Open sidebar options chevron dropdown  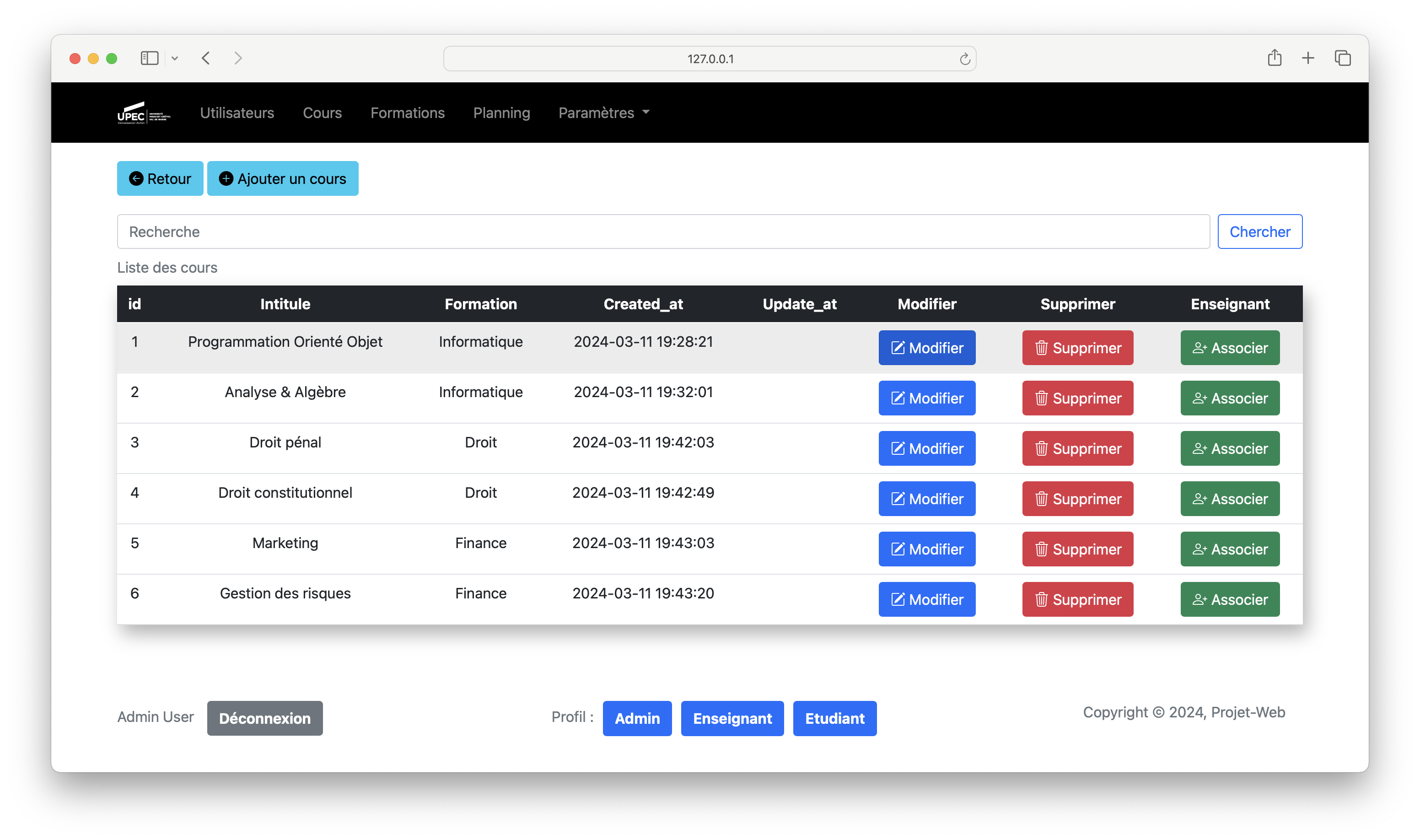[175, 58]
